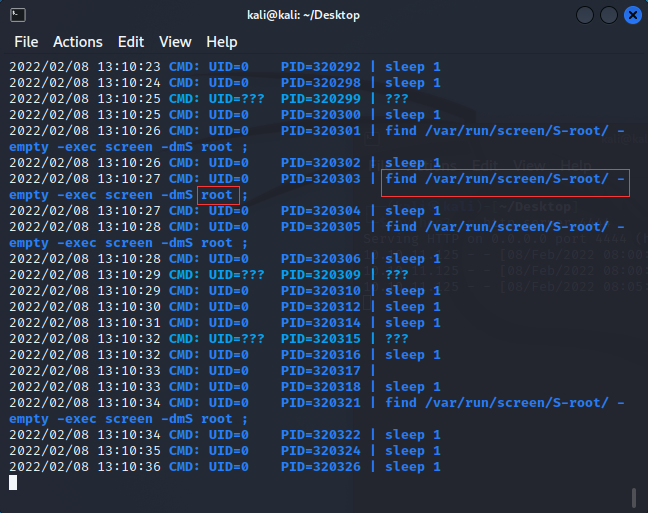648x513 pixels.
Task: Click timestamp 2022/02/08 13:10:23
Action: click(85, 67)
